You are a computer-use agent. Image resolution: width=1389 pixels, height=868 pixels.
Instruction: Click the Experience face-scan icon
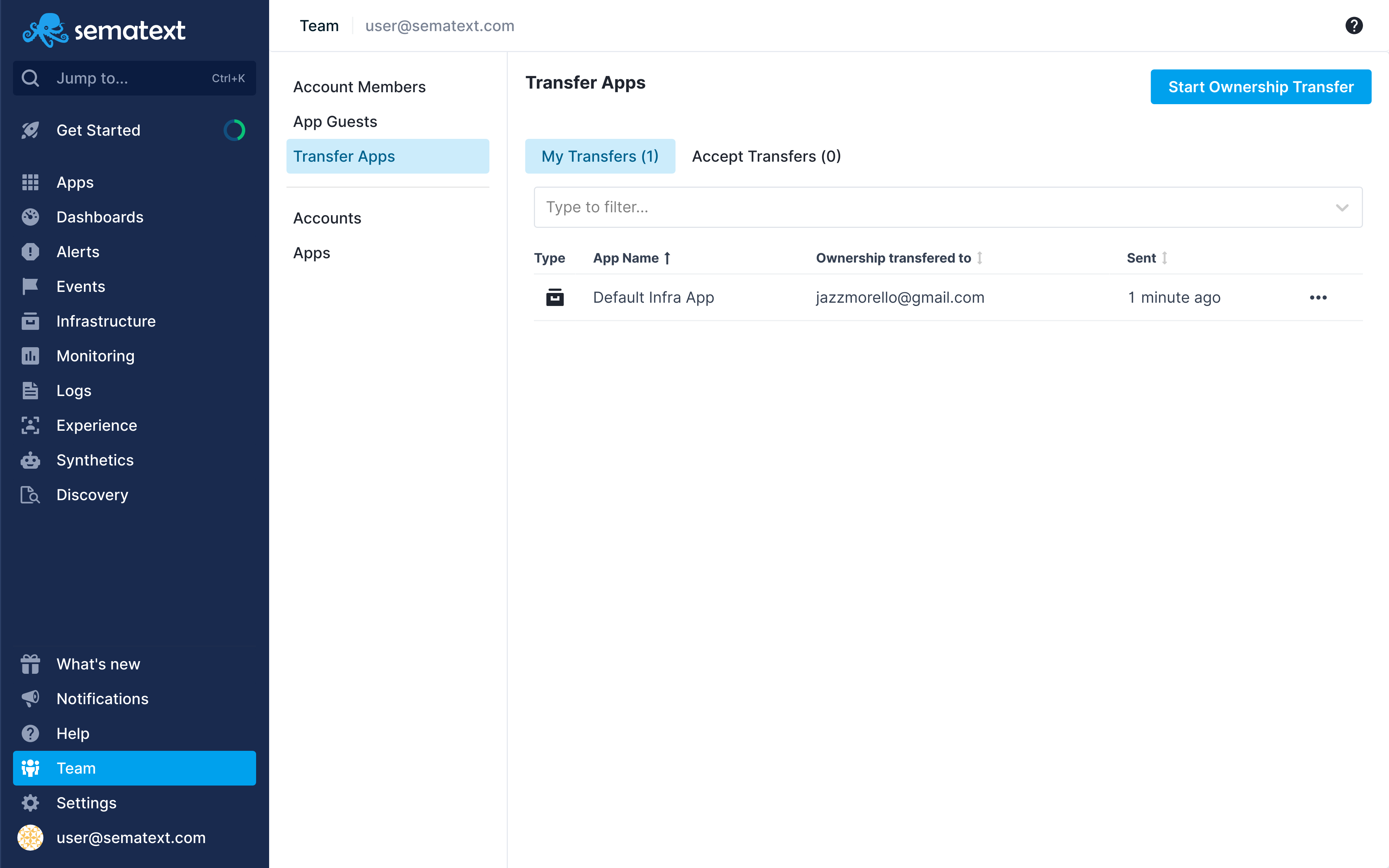(30, 425)
